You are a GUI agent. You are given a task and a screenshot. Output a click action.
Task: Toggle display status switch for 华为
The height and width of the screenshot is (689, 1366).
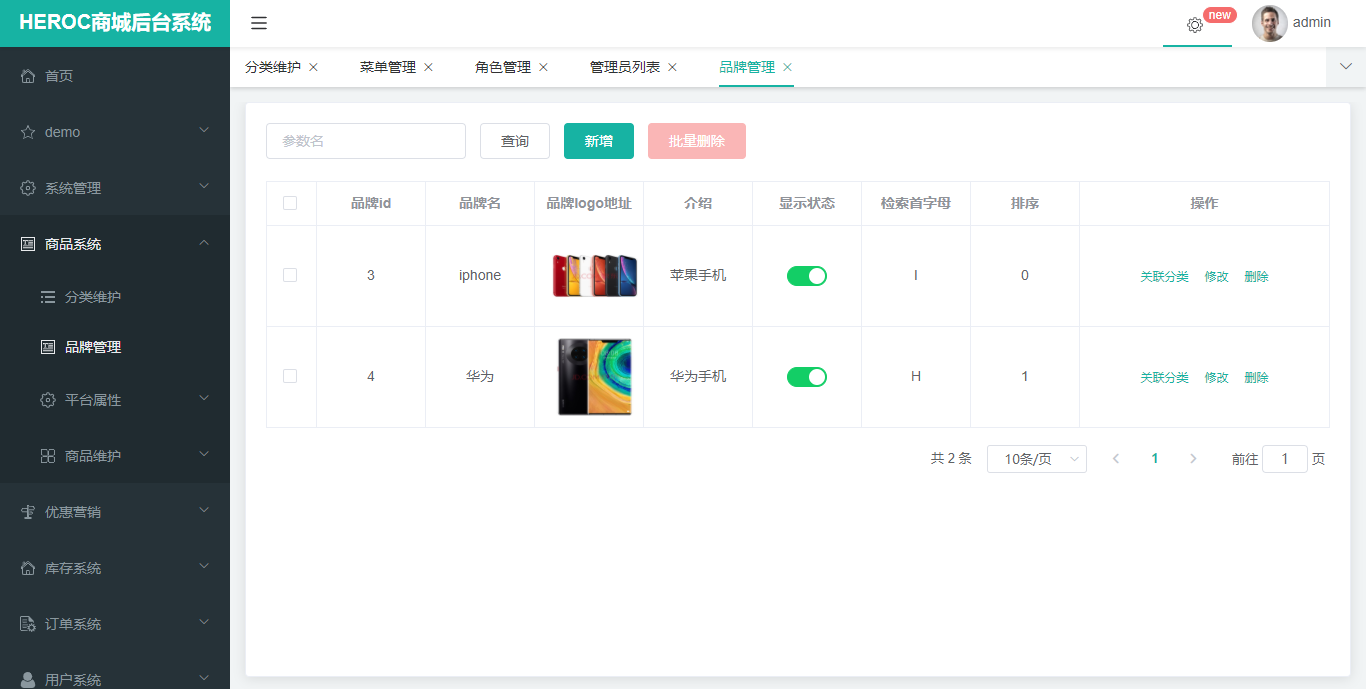pos(807,377)
